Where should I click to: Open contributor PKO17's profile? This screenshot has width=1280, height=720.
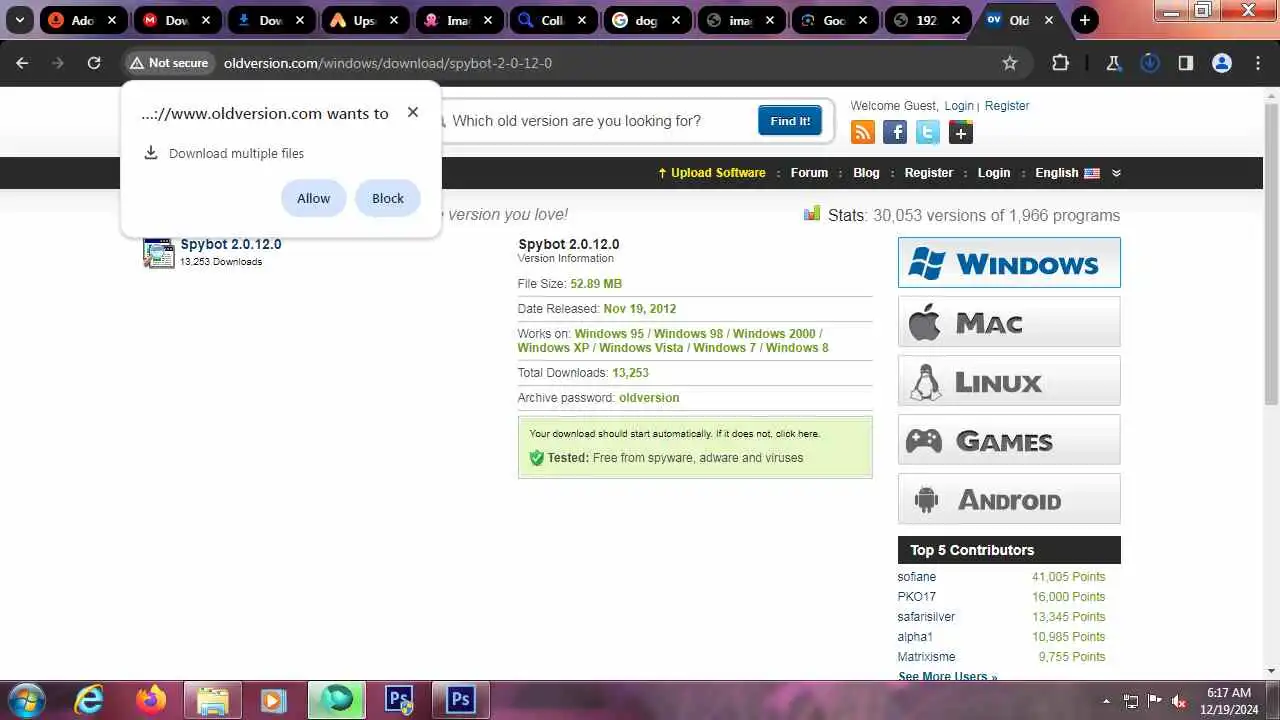point(917,597)
